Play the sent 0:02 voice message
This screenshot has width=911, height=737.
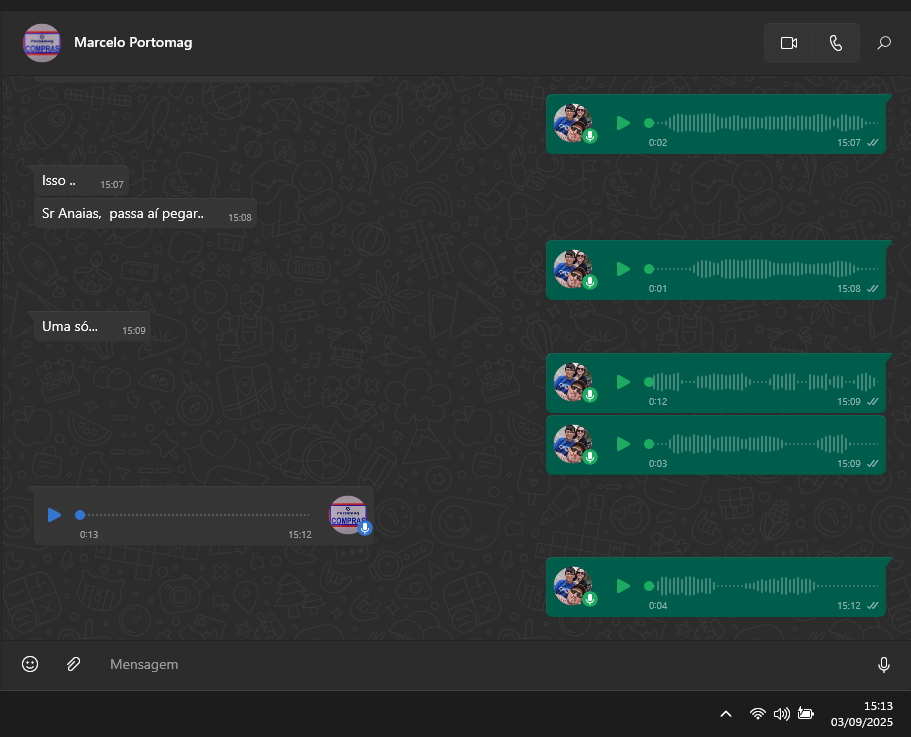[623, 123]
